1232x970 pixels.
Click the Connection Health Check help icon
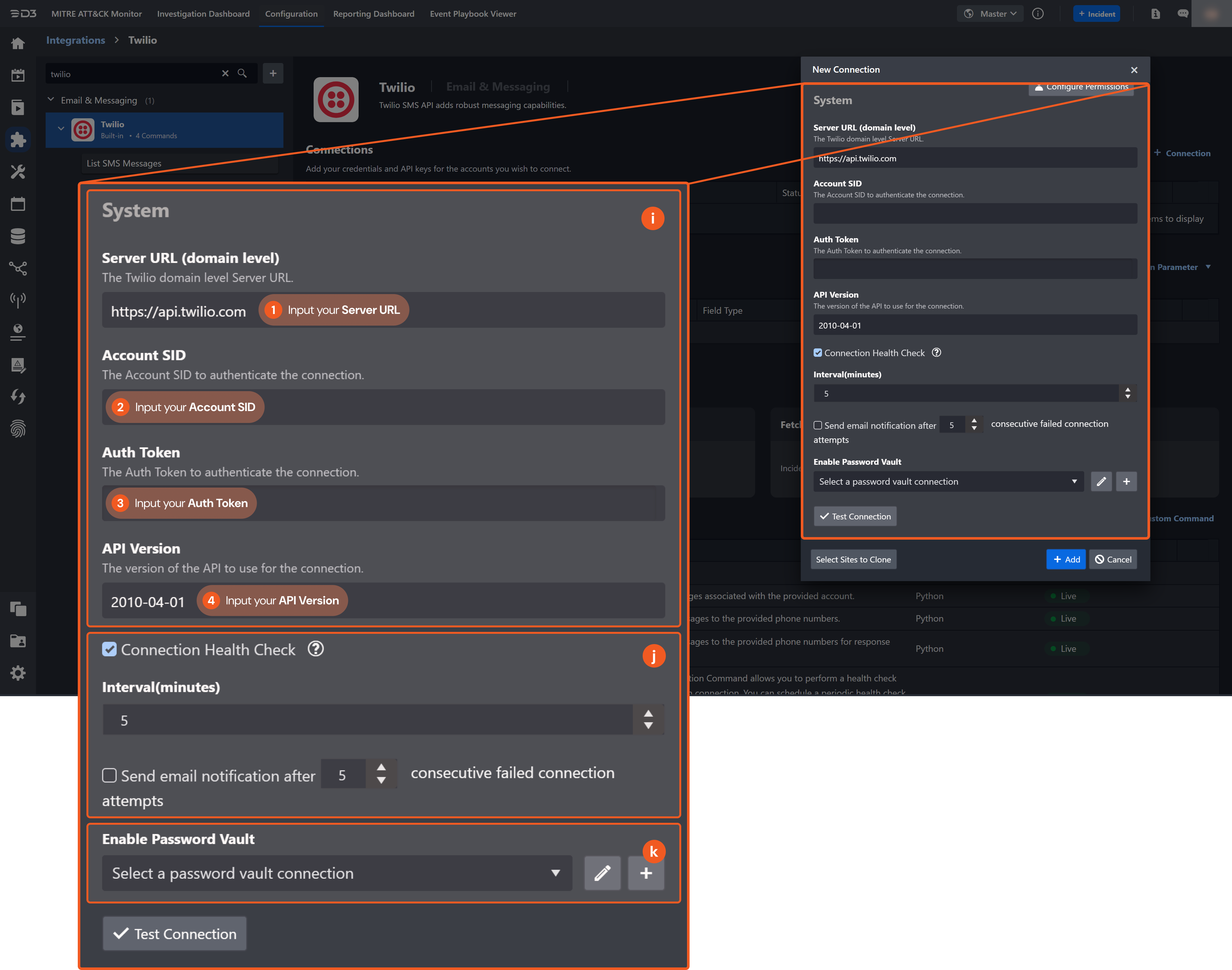[x=937, y=353]
